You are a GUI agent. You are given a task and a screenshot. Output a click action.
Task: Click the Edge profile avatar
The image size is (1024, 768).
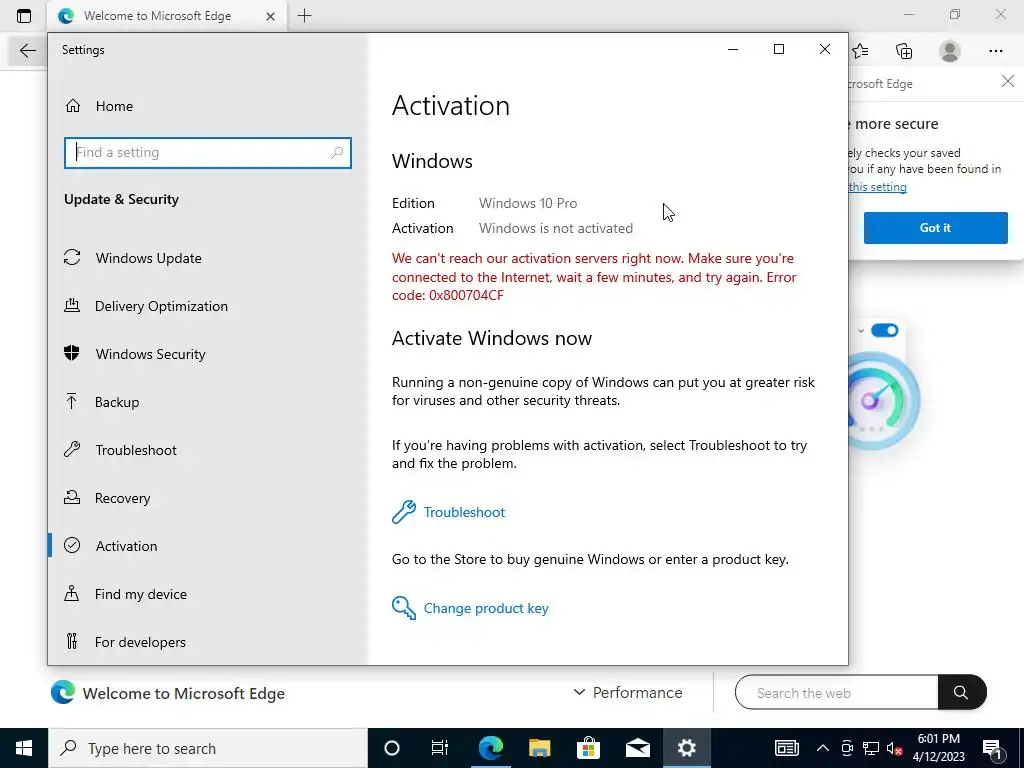click(950, 51)
